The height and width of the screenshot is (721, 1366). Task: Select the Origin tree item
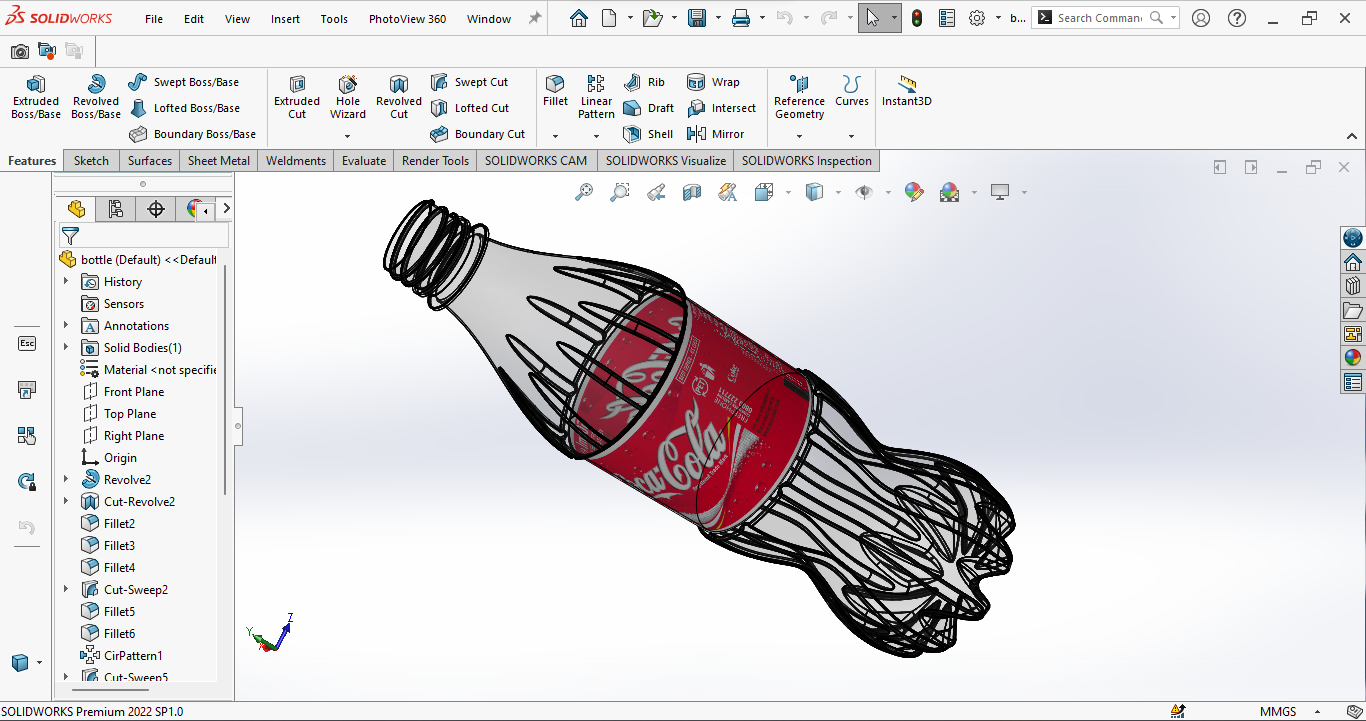(120, 458)
